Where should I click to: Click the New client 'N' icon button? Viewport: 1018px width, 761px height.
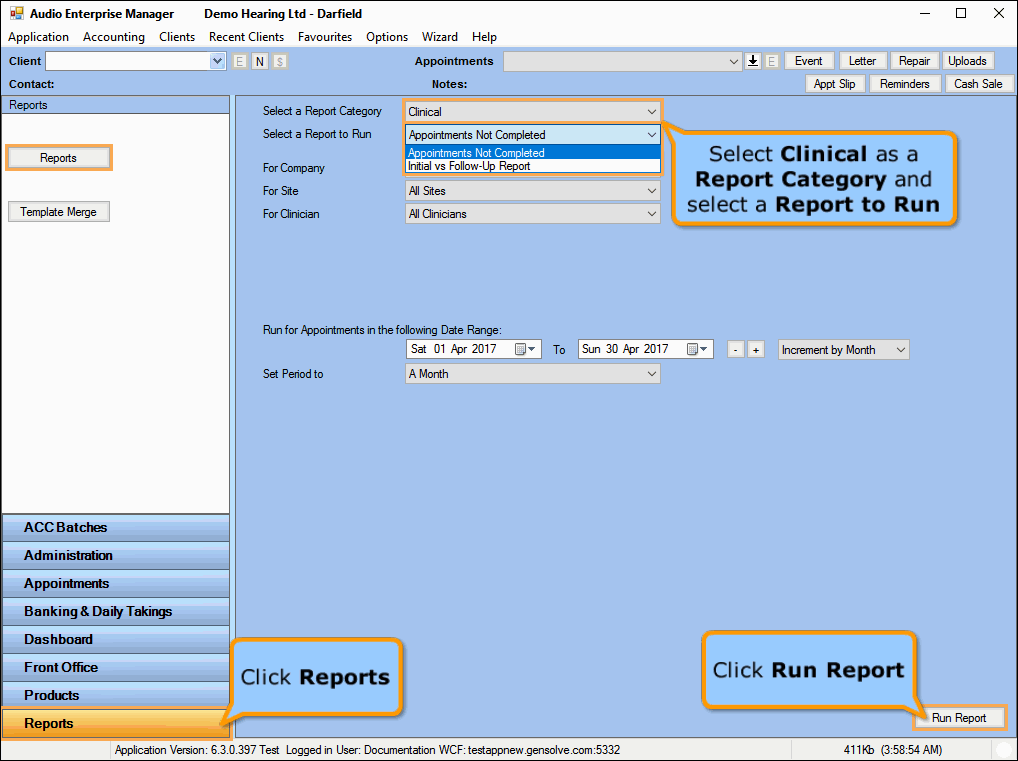(x=259, y=62)
